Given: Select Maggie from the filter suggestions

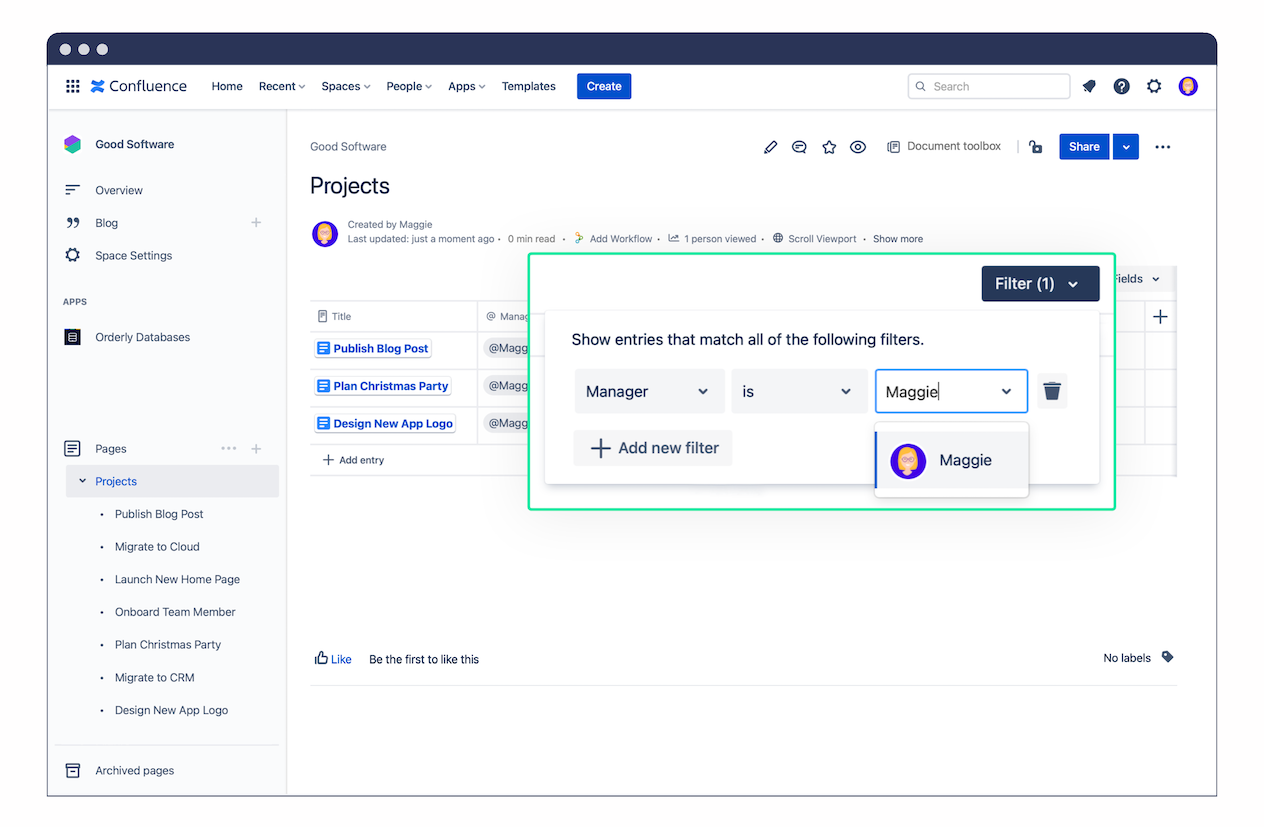Looking at the screenshot, I should tap(950, 461).
